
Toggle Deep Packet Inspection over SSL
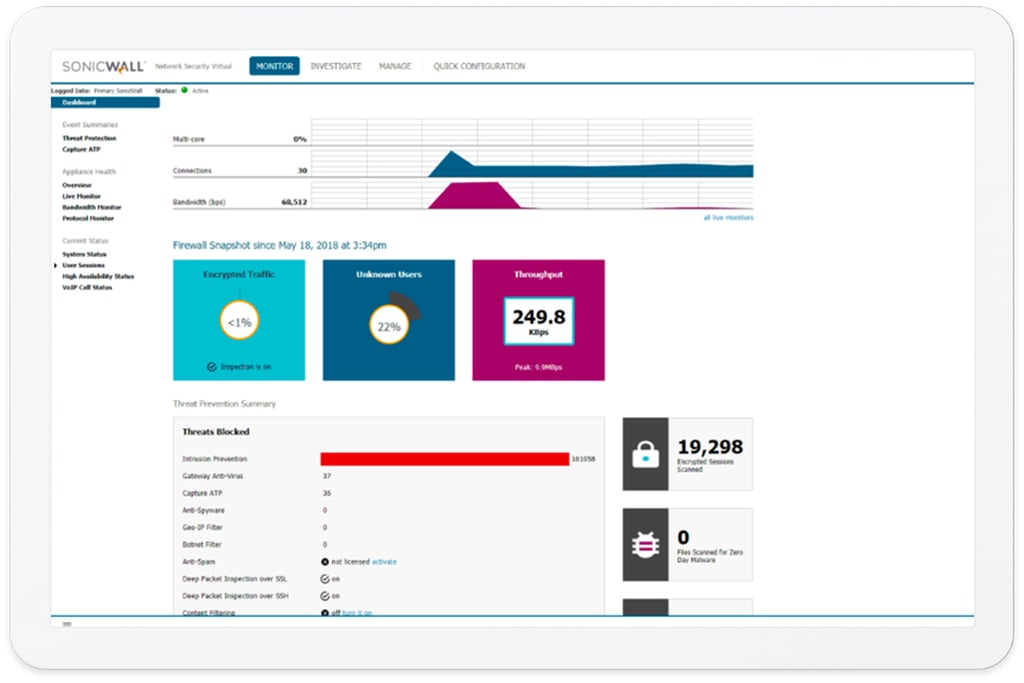click(x=324, y=579)
